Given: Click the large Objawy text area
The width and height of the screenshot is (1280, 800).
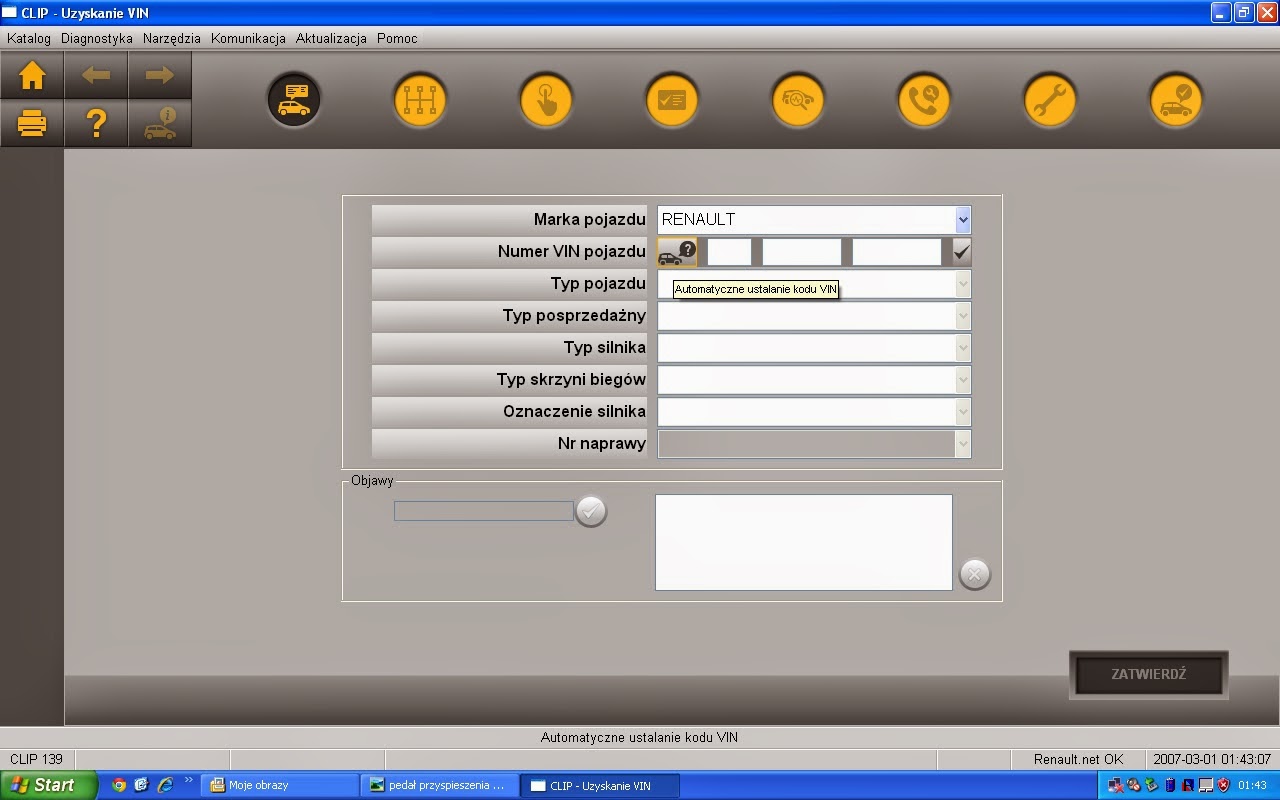Looking at the screenshot, I should [804, 542].
